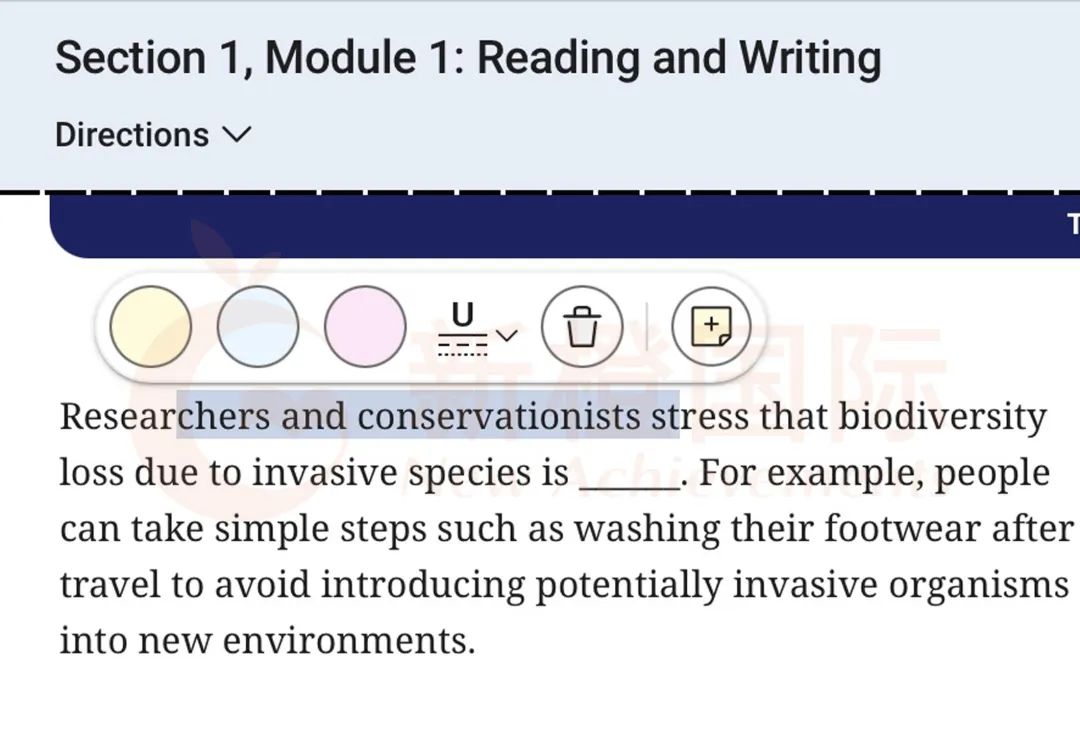Apply the pink highlight color
1080x741 pixels.
tap(365, 326)
